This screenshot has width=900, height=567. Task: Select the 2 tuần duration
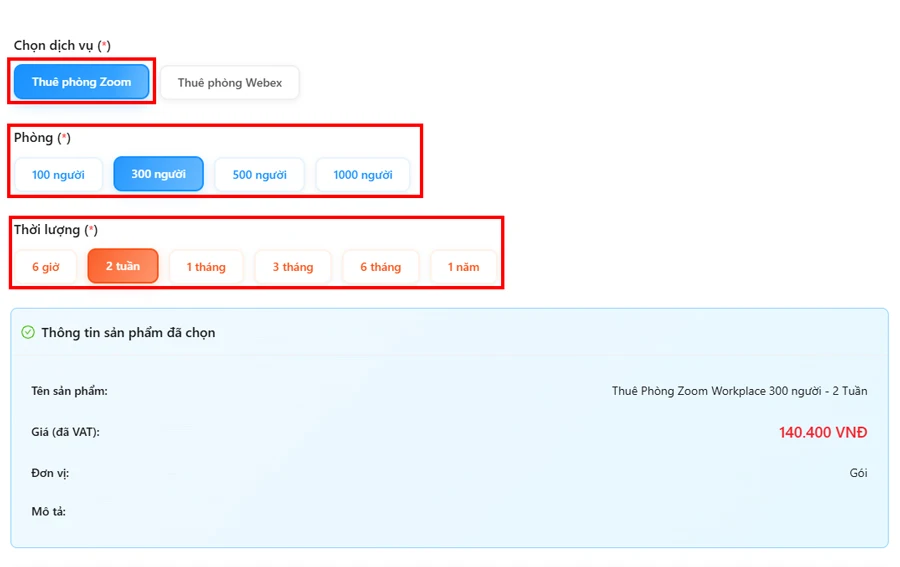point(123,267)
